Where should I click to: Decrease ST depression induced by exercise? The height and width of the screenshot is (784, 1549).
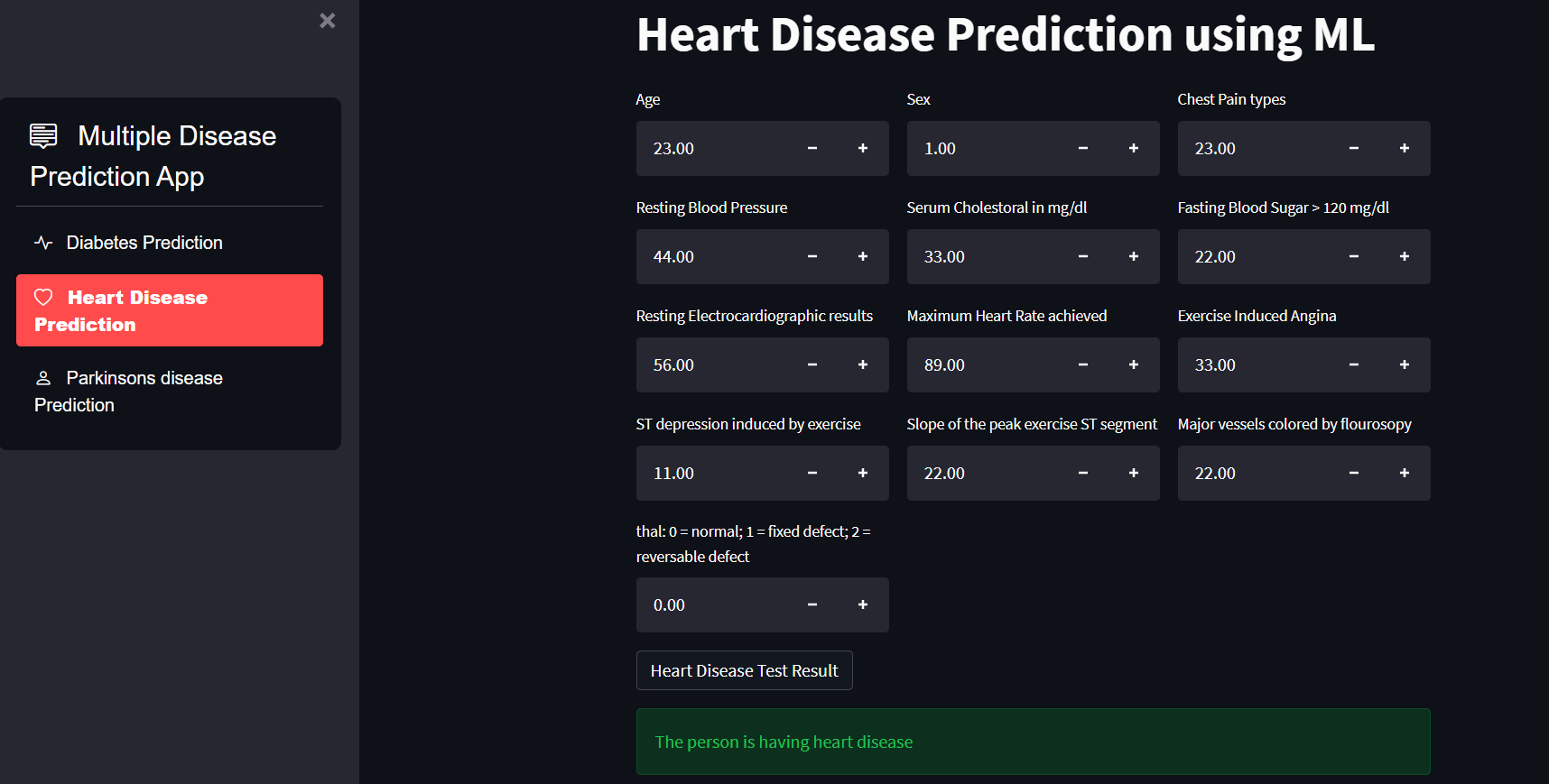pos(812,473)
